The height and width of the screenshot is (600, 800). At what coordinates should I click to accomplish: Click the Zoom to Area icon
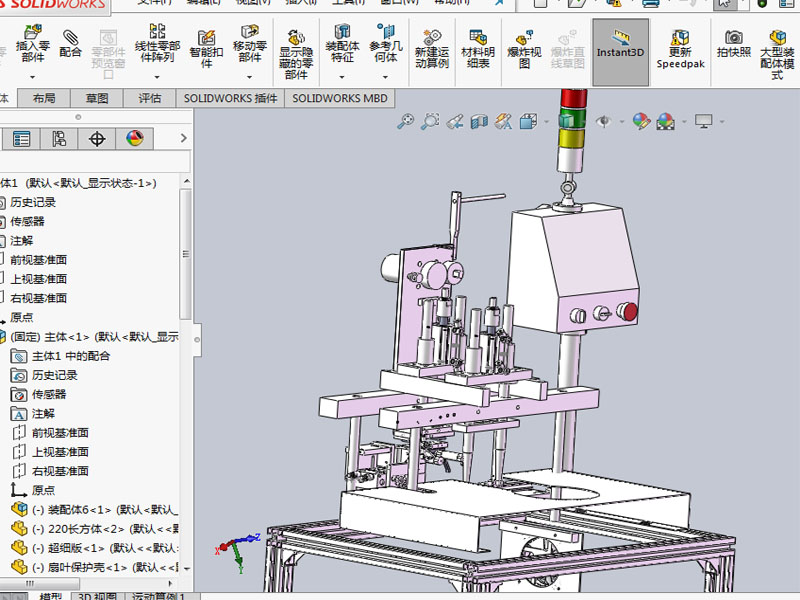[x=430, y=122]
